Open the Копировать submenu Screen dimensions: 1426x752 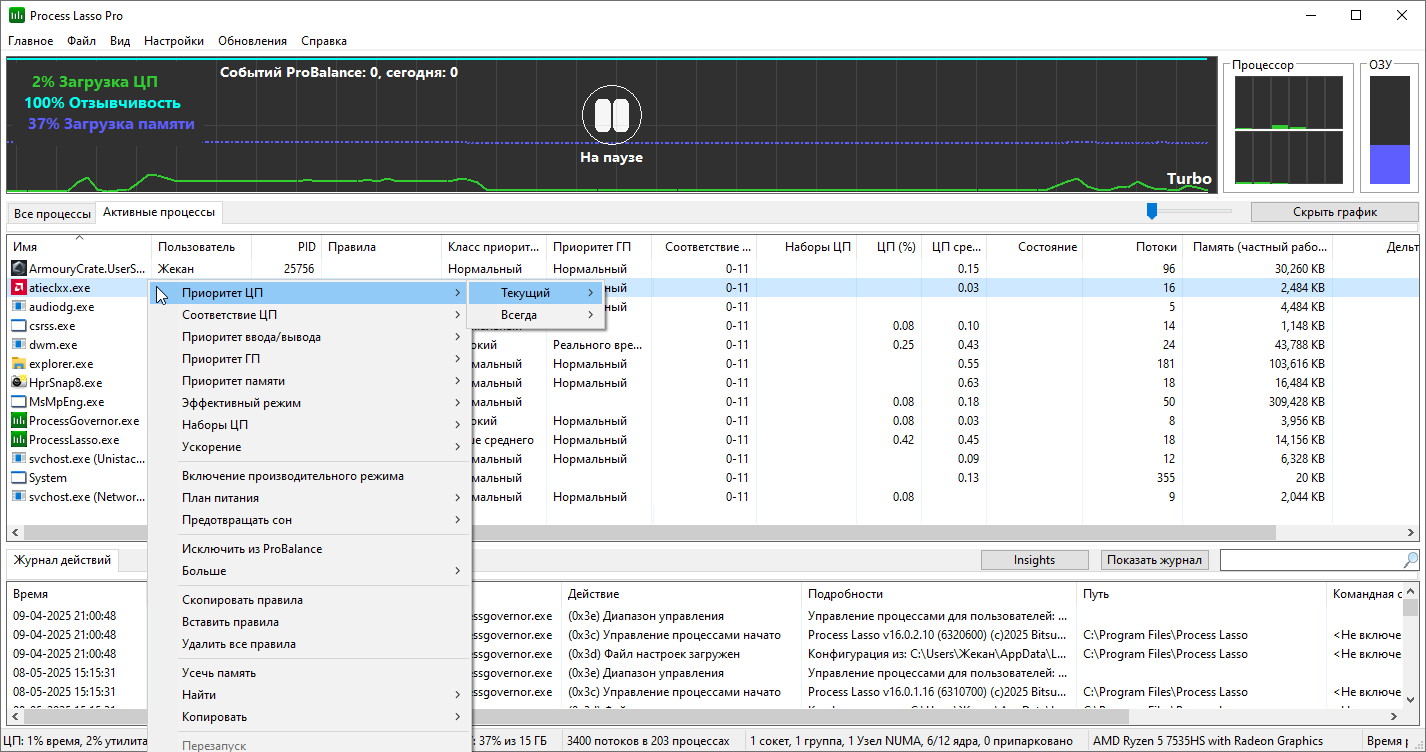pyautogui.click(x=309, y=717)
